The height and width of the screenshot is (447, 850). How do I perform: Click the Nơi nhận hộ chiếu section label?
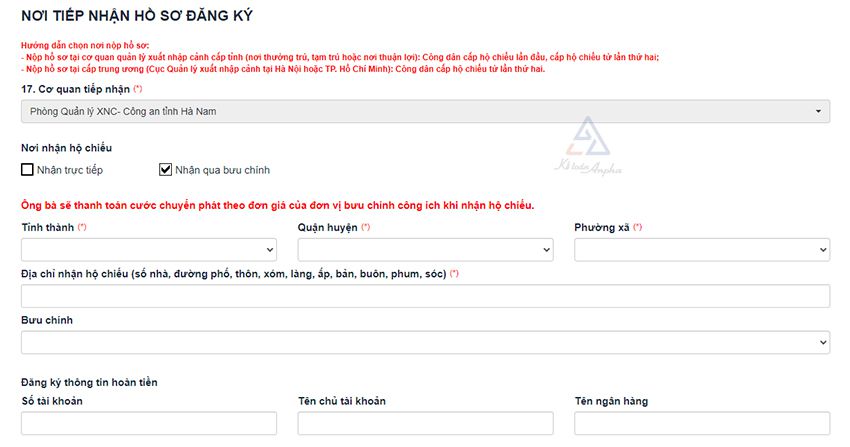tap(66, 148)
